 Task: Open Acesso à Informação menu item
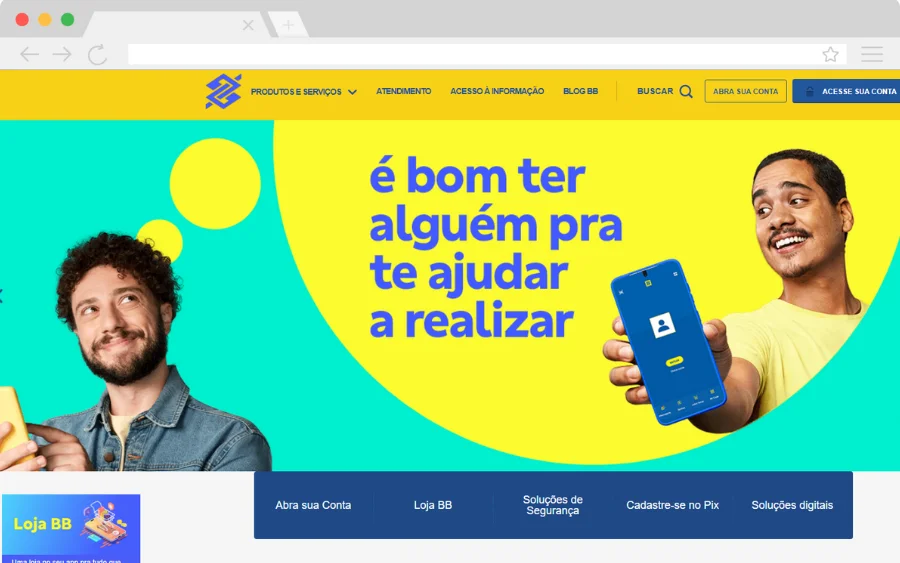pyautogui.click(x=497, y=91)
